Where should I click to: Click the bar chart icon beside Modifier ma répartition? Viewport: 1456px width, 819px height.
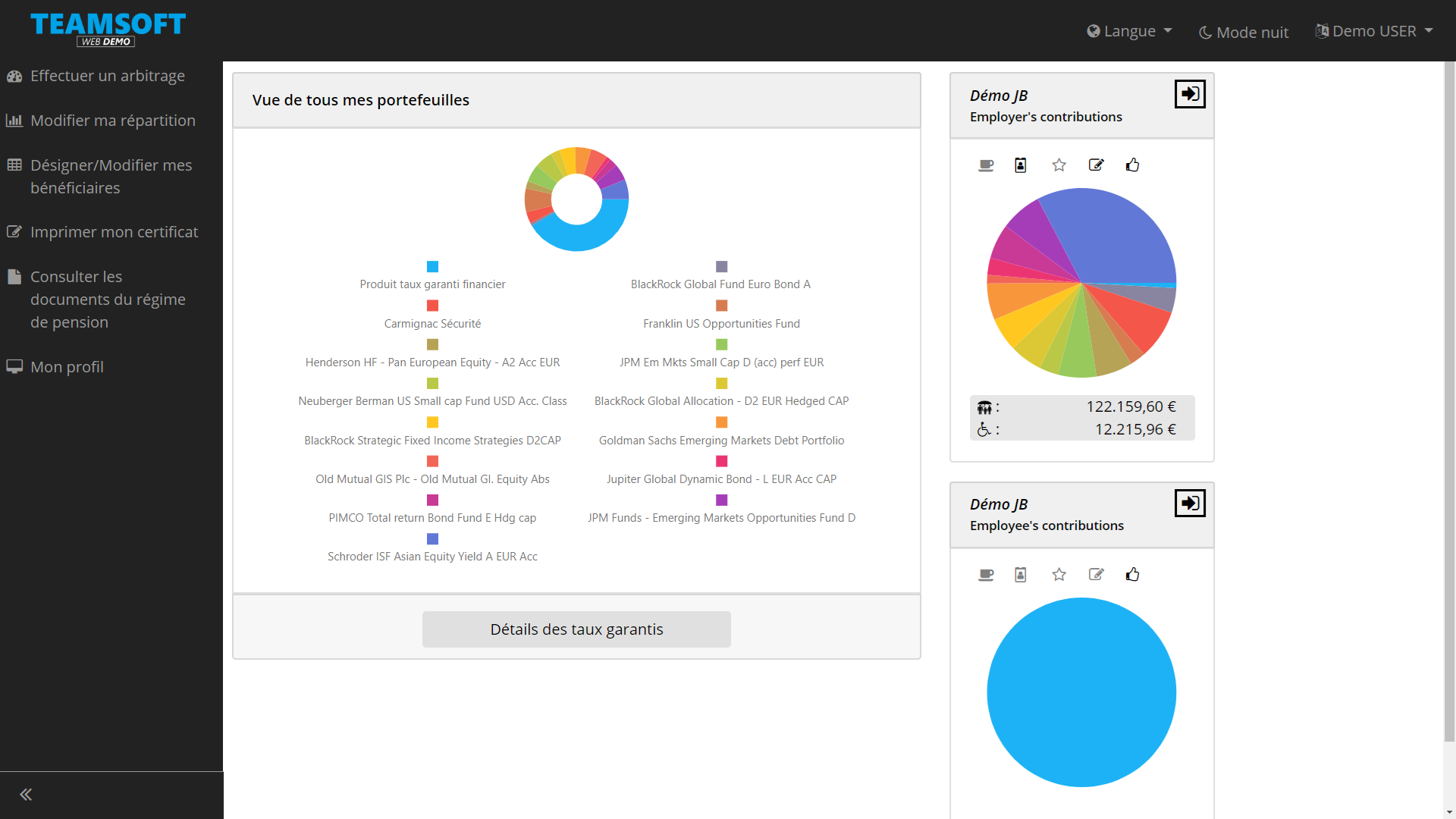point(14,121)
